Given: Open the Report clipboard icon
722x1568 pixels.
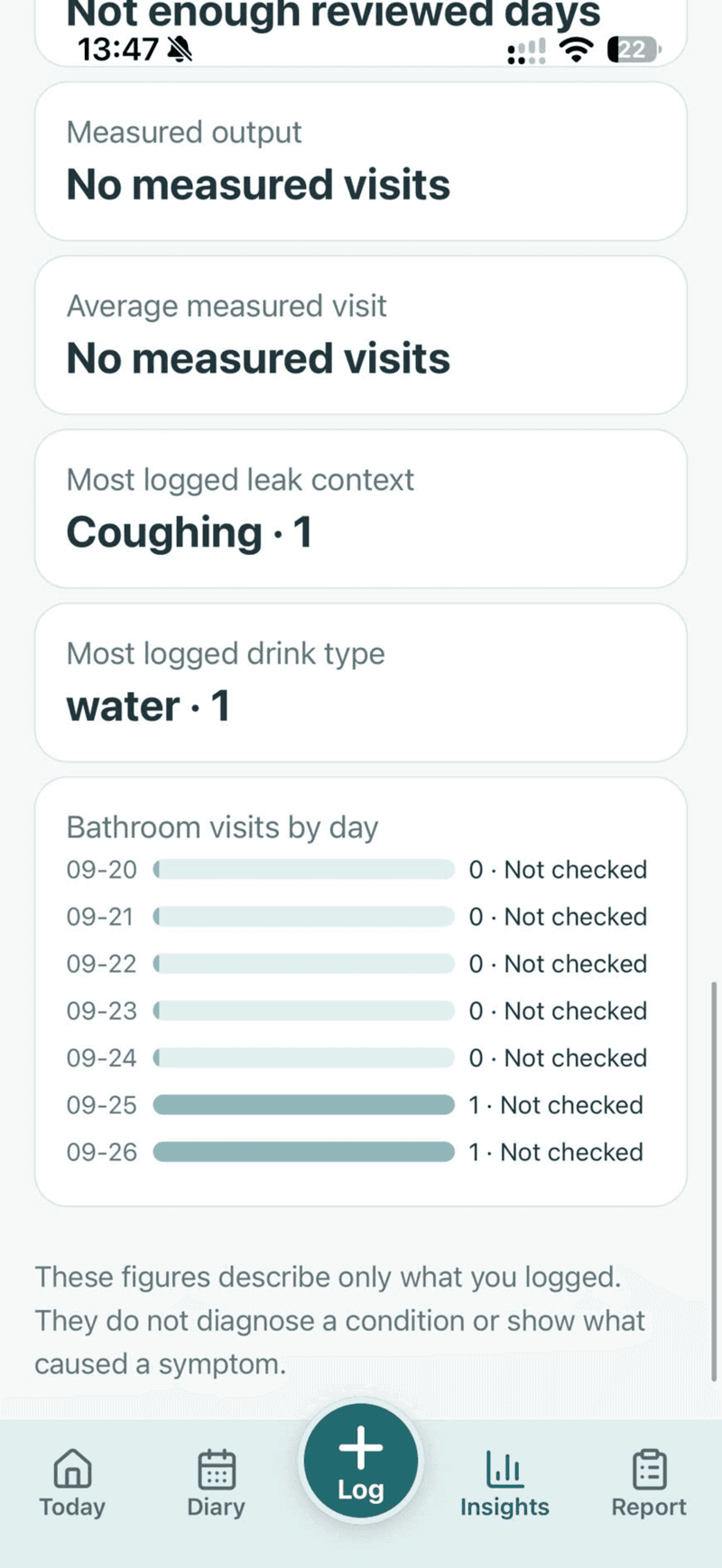Looking at the screenshot, I should (649, 1469).
